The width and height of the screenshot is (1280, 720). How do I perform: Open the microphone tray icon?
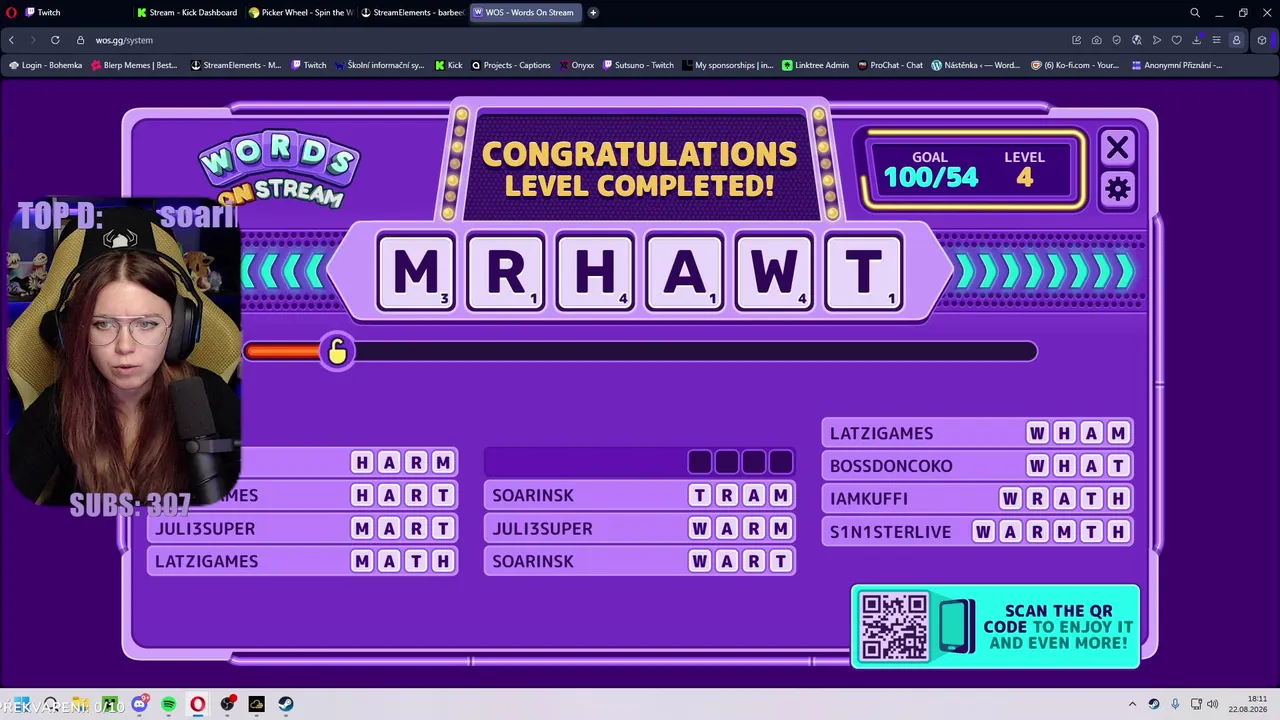pyautogui.click(x=1175, y=704)
